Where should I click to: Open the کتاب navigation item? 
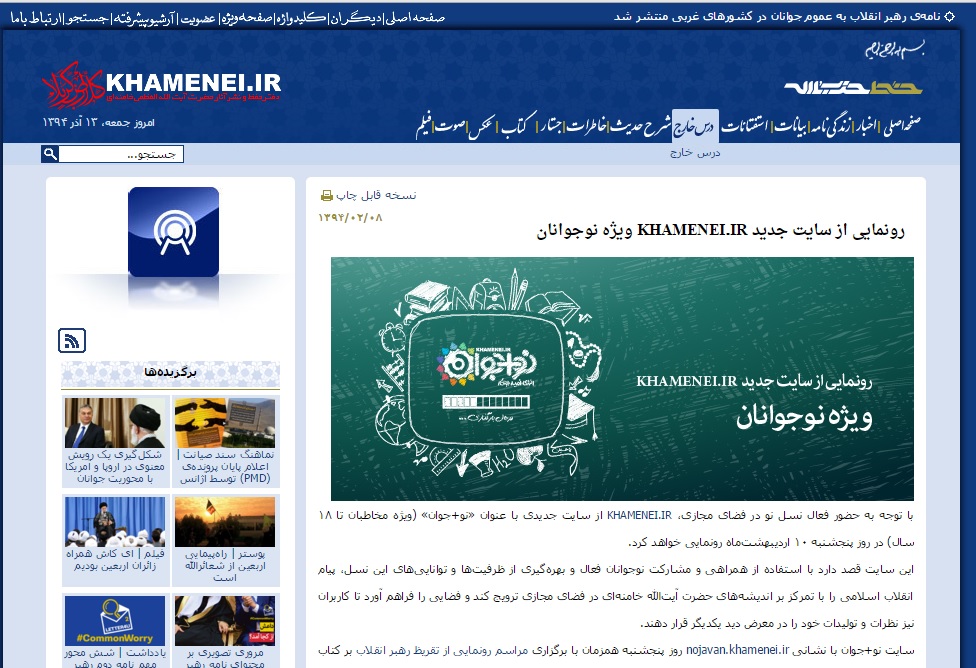[519, 126]
